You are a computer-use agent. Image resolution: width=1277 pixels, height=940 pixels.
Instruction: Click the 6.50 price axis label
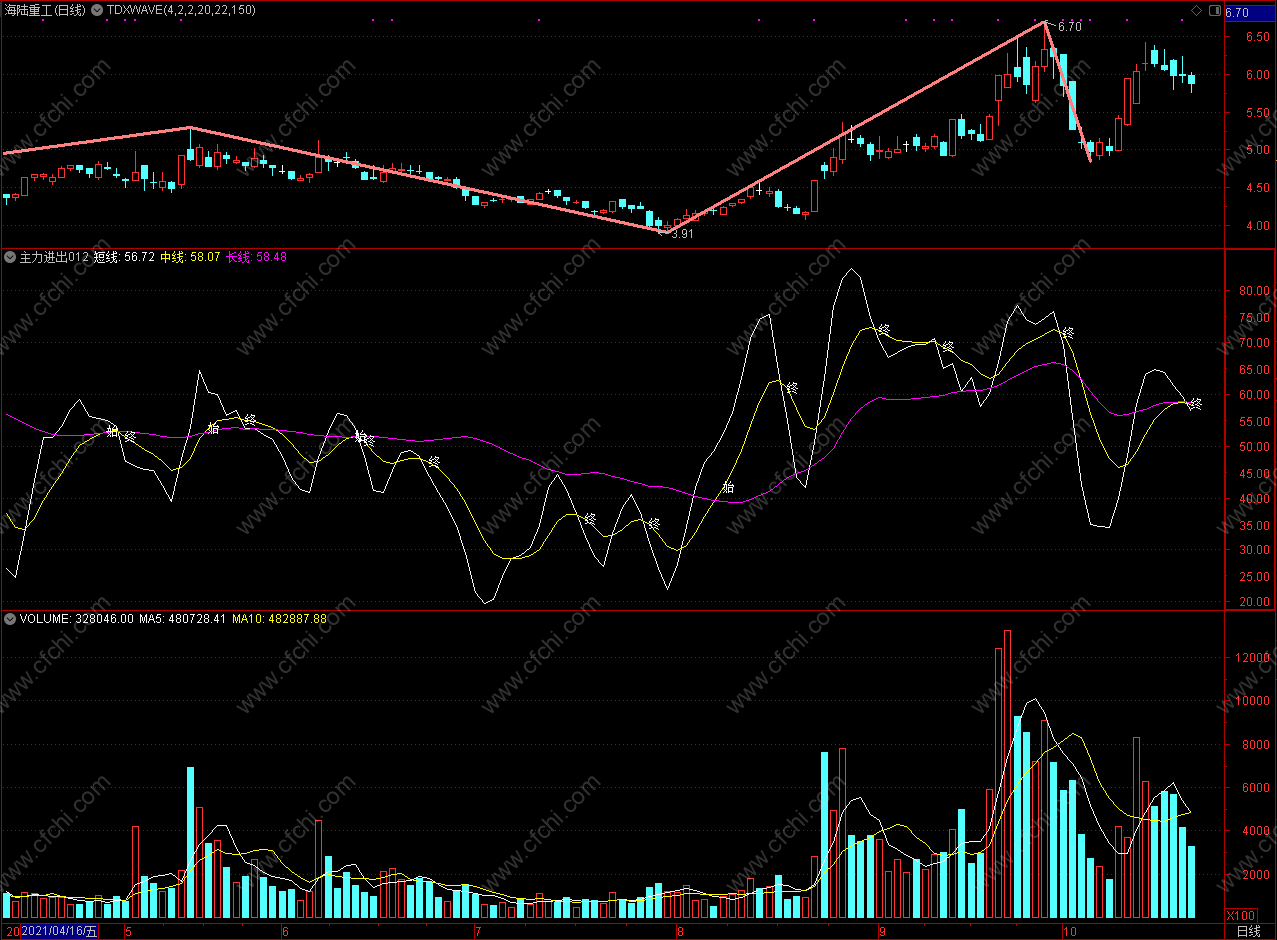click(1257, 37)
